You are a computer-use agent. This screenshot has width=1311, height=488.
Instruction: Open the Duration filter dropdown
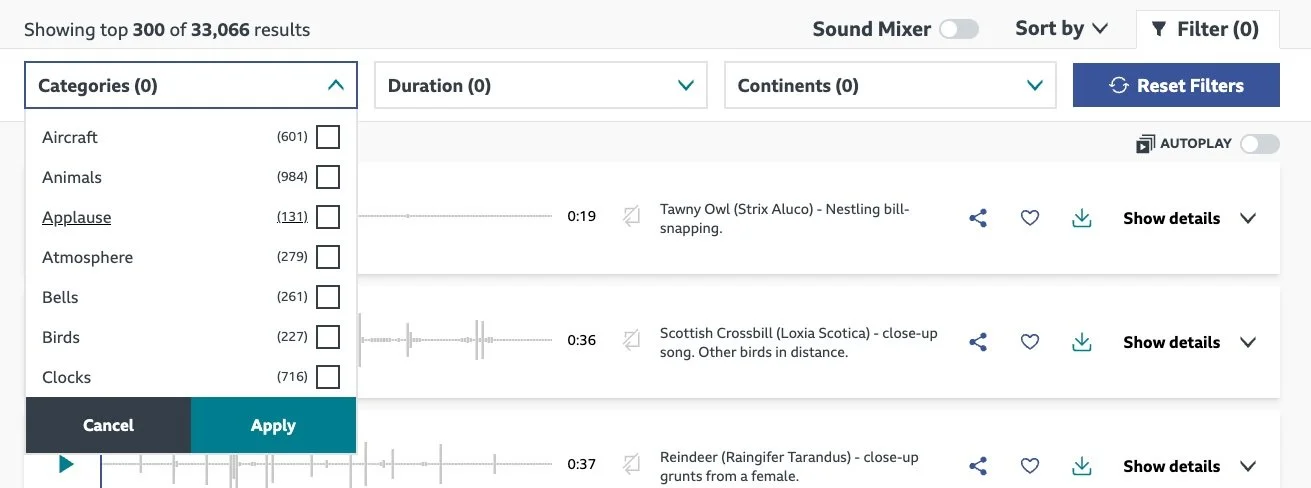pos(540,86)
